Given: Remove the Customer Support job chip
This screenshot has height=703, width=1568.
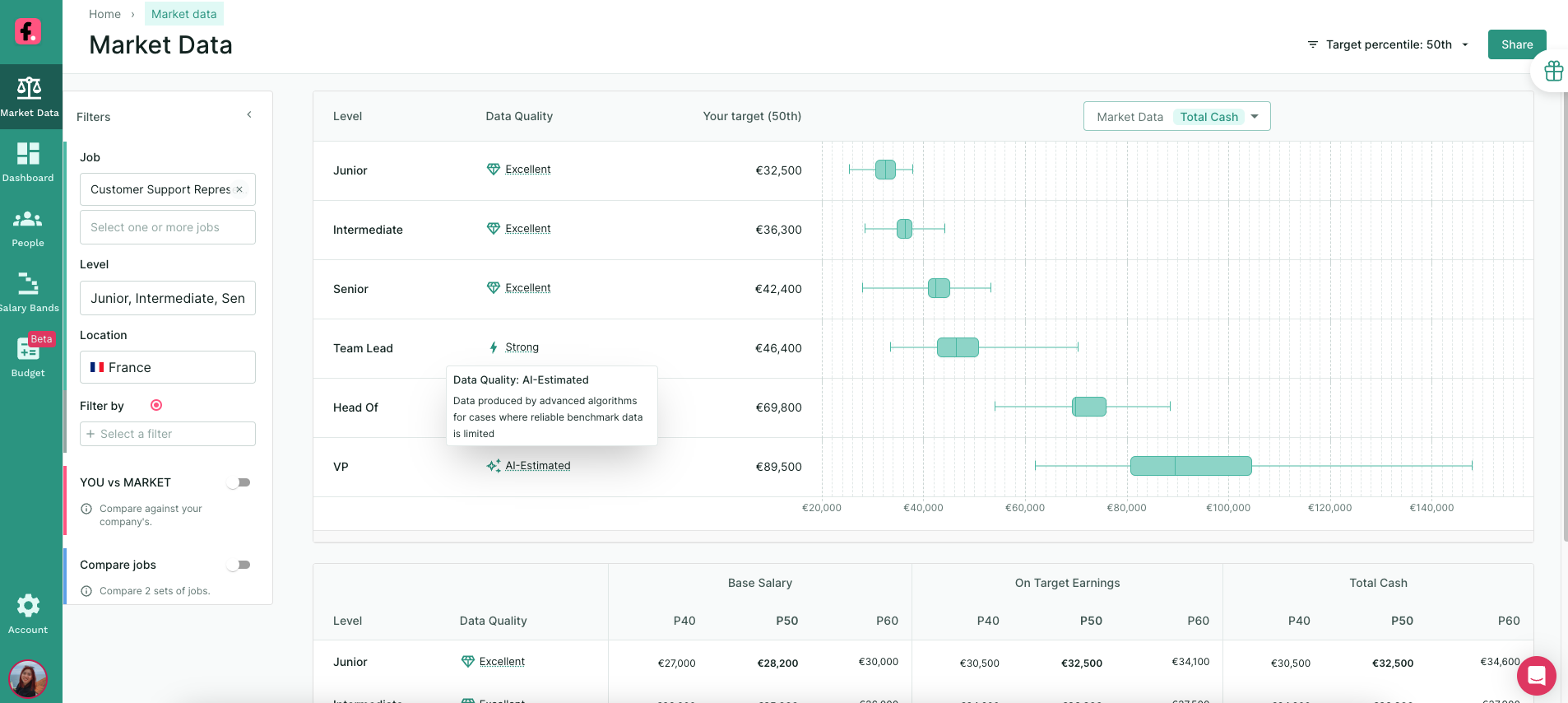Looking at the screenshot, I should tap(239, 189).
